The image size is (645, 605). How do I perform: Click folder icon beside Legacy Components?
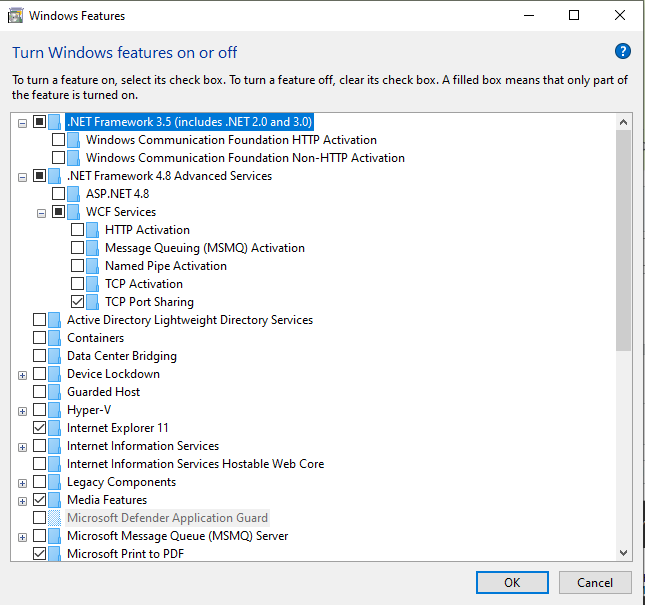(x=54, y=482)
